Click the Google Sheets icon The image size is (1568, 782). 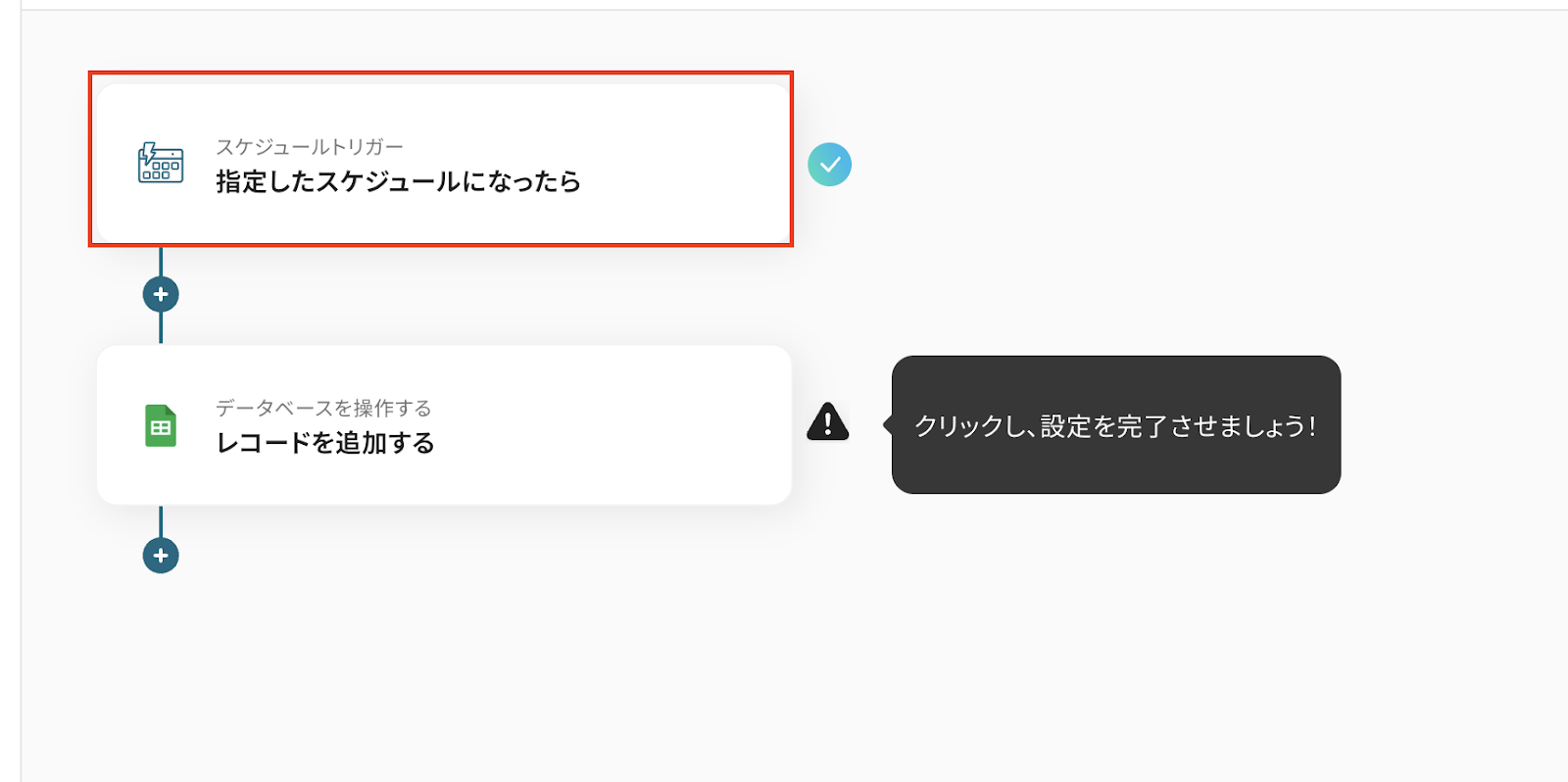pos(161,426)
